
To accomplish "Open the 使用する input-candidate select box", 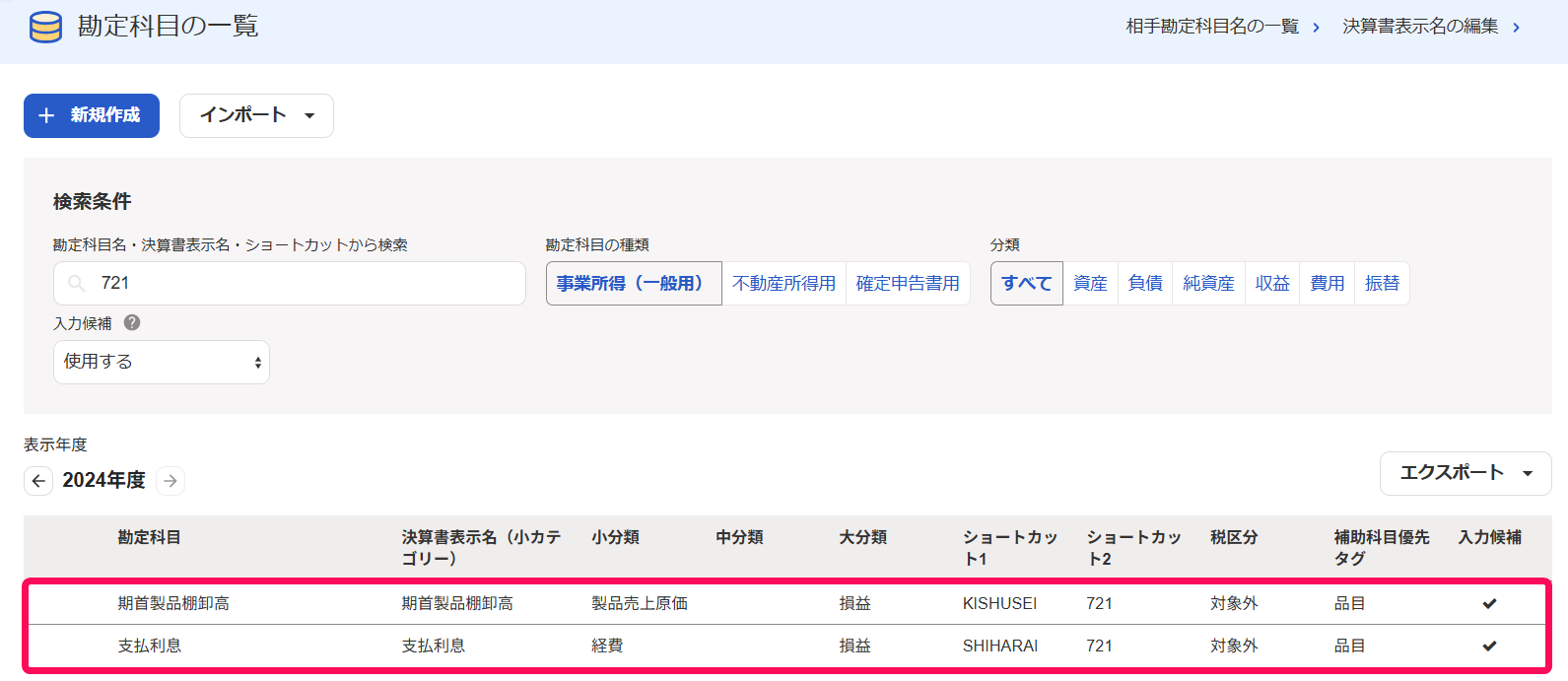I will tap(162, 362).
